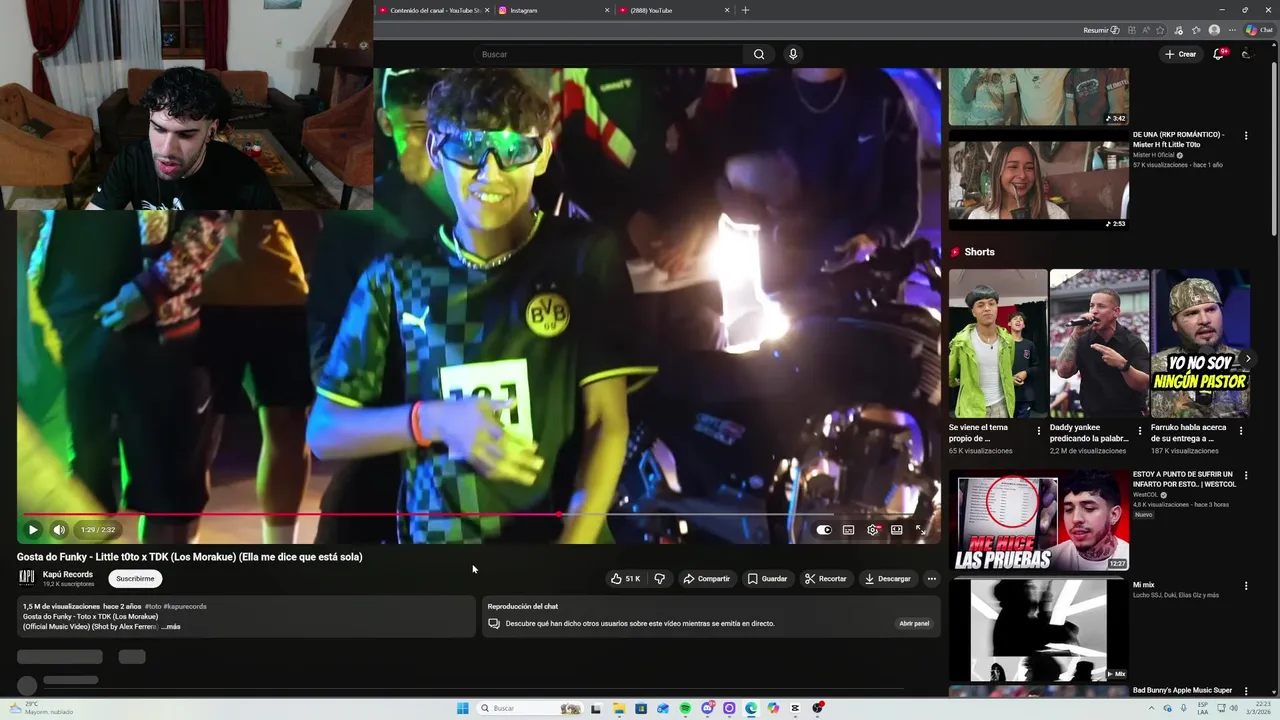1280x720 pixels.
Task: Open Microsoft Edge from the taskbar
Action: pos(751,708)
